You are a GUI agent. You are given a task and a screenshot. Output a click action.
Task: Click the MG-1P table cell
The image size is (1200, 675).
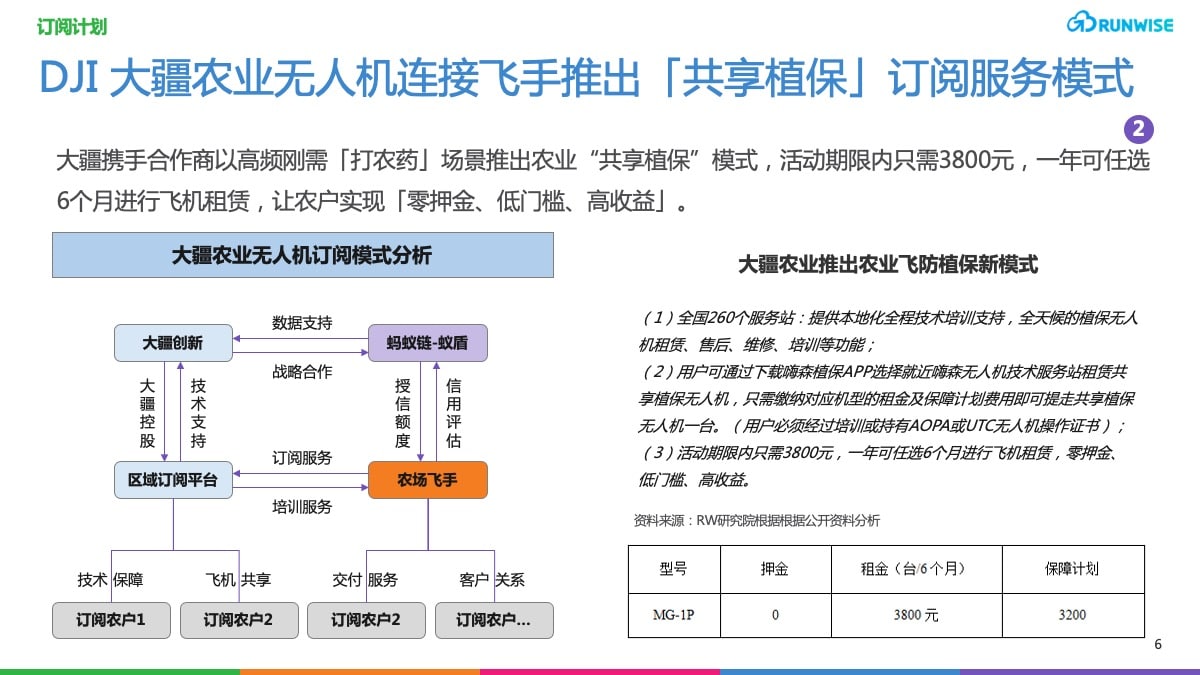point(673,615)
